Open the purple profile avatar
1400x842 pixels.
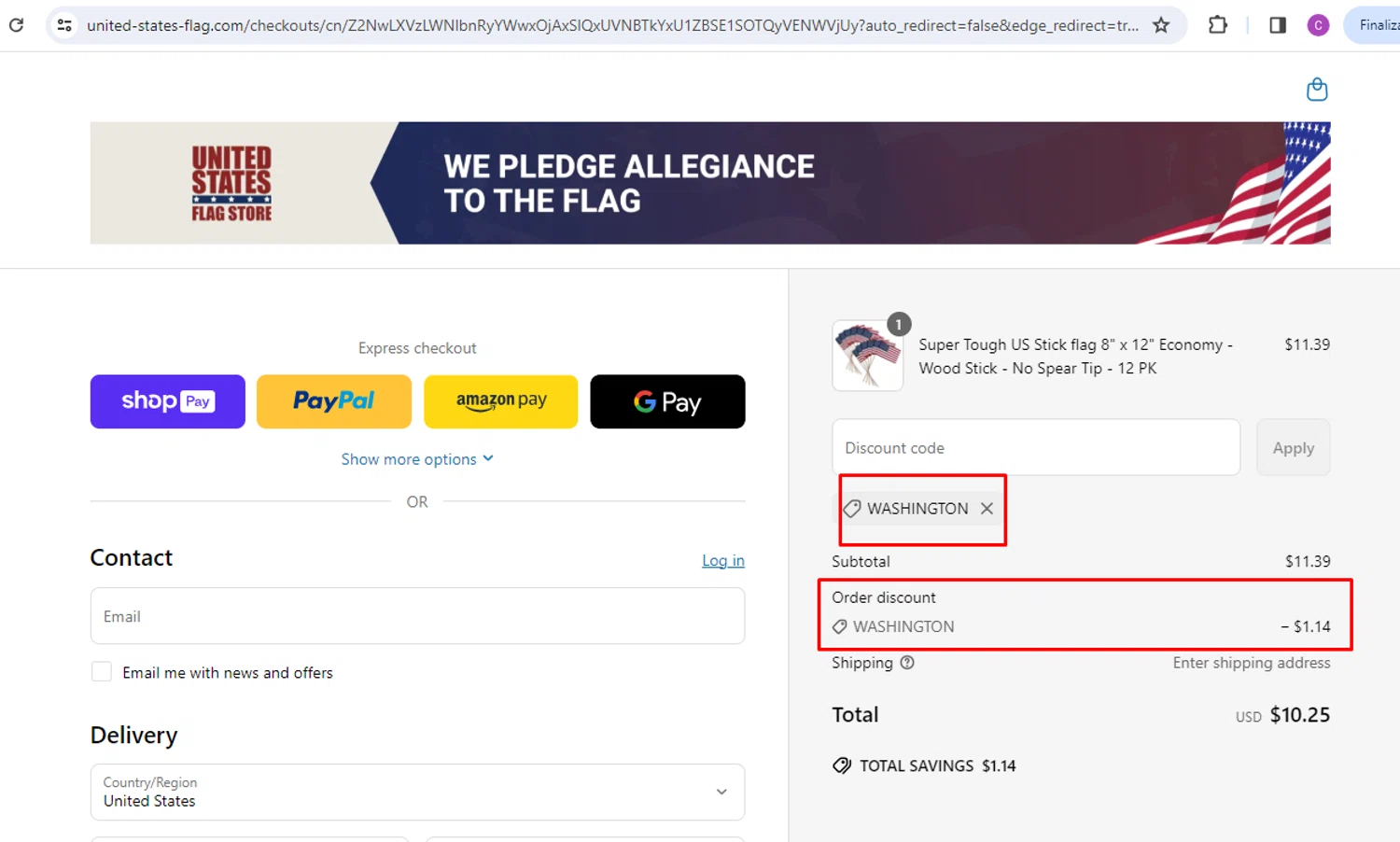point(1318,25)
